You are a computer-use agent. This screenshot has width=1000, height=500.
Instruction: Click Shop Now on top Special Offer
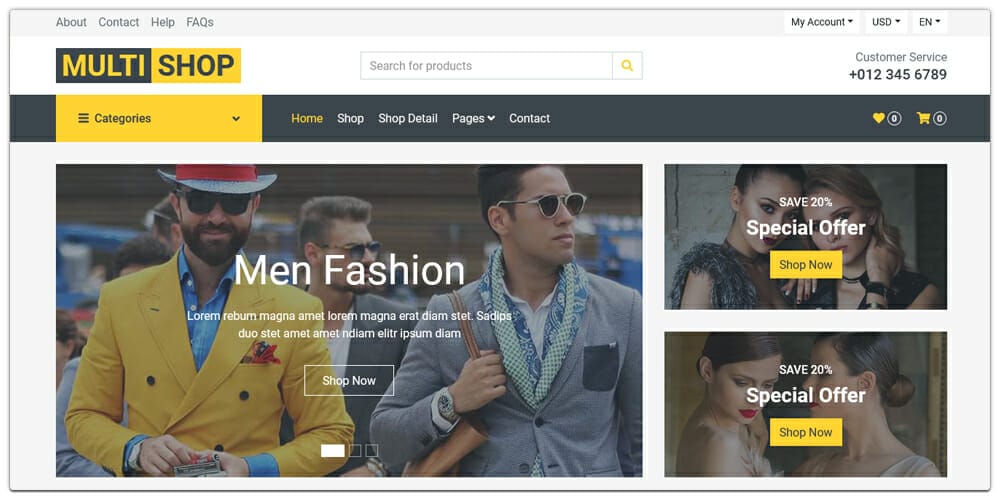805,265
